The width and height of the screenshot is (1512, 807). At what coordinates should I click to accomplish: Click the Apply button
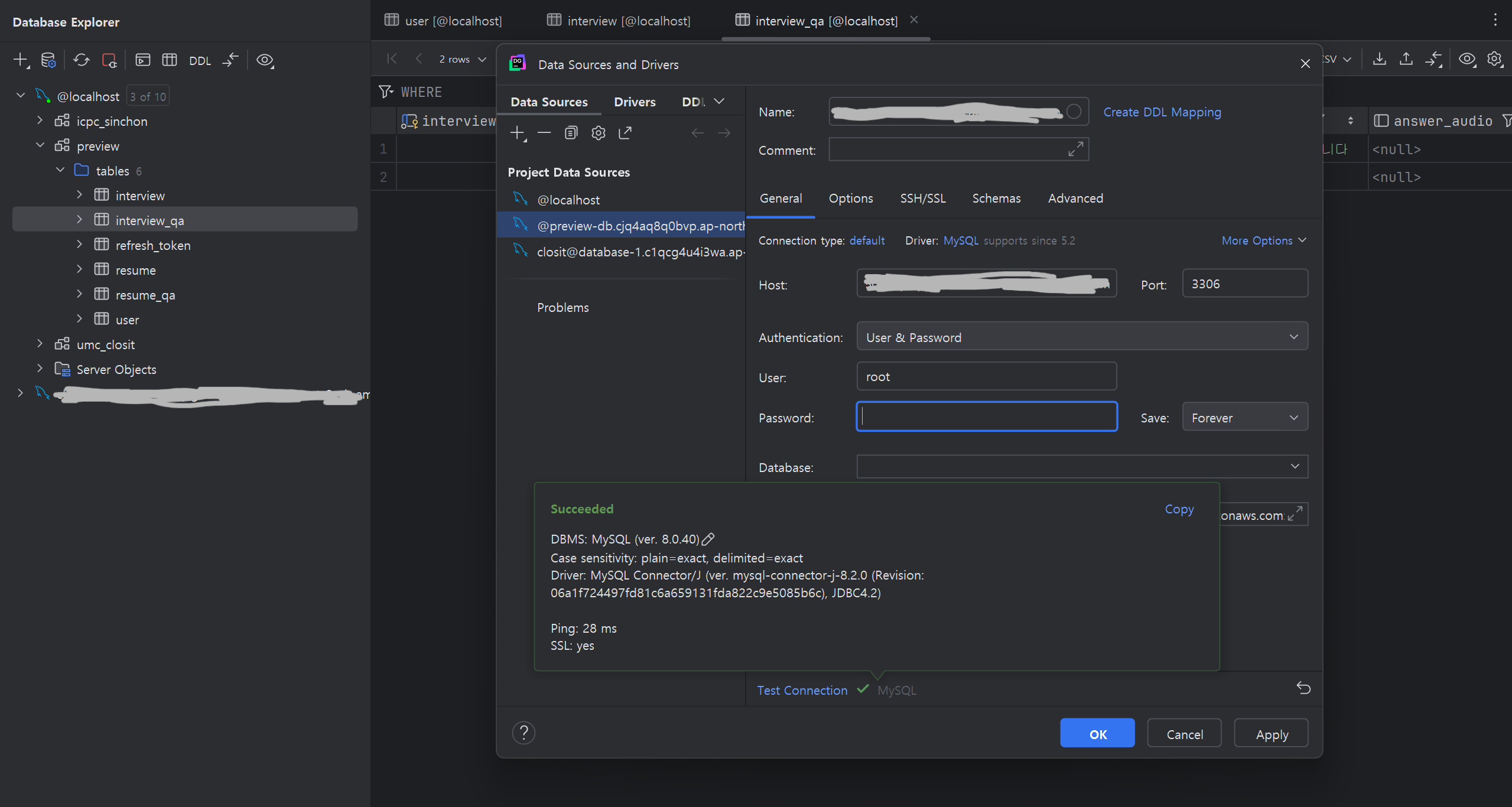point(1272,734)
